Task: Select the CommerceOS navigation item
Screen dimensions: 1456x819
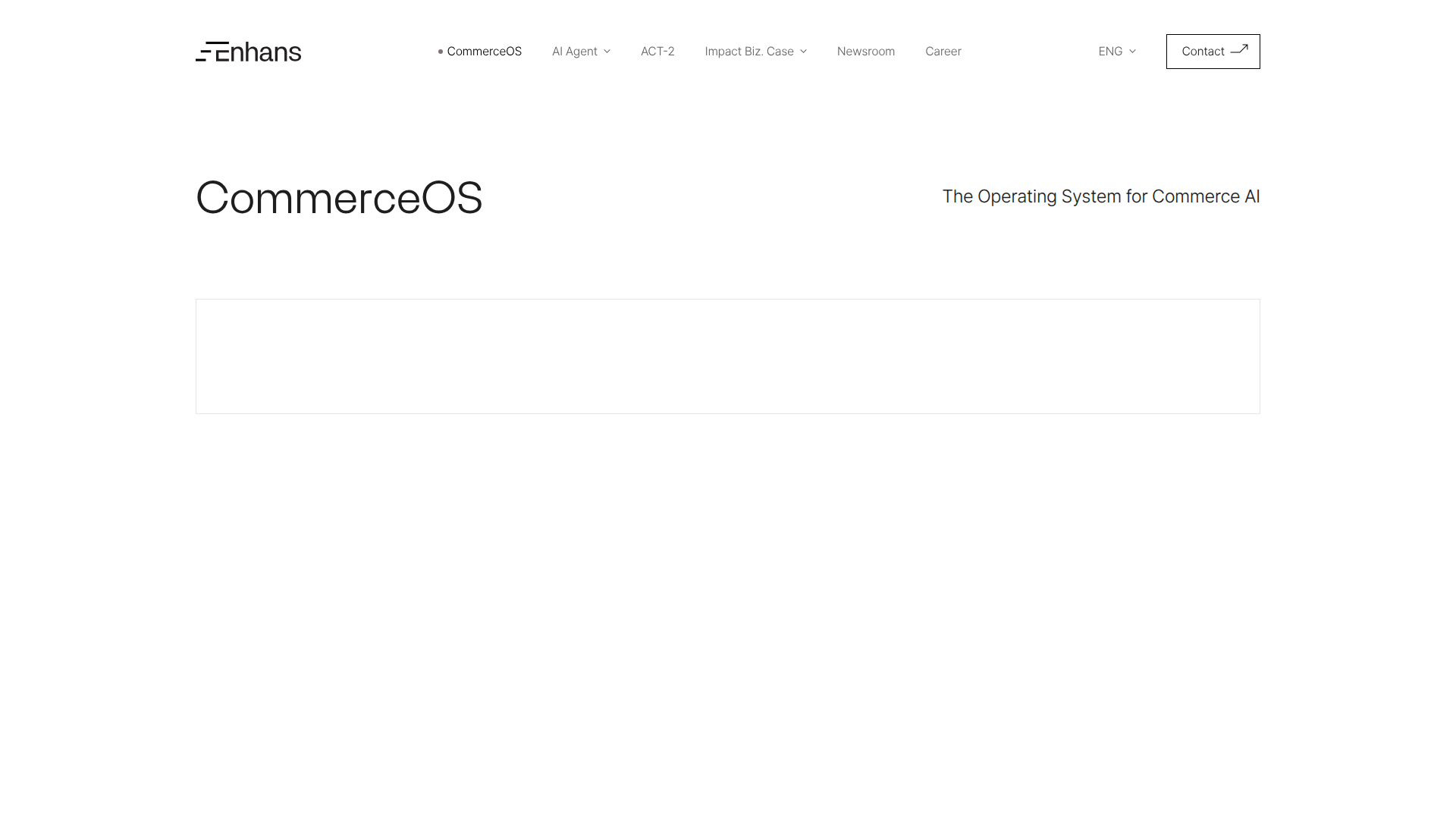Action: tap(485, 52)
